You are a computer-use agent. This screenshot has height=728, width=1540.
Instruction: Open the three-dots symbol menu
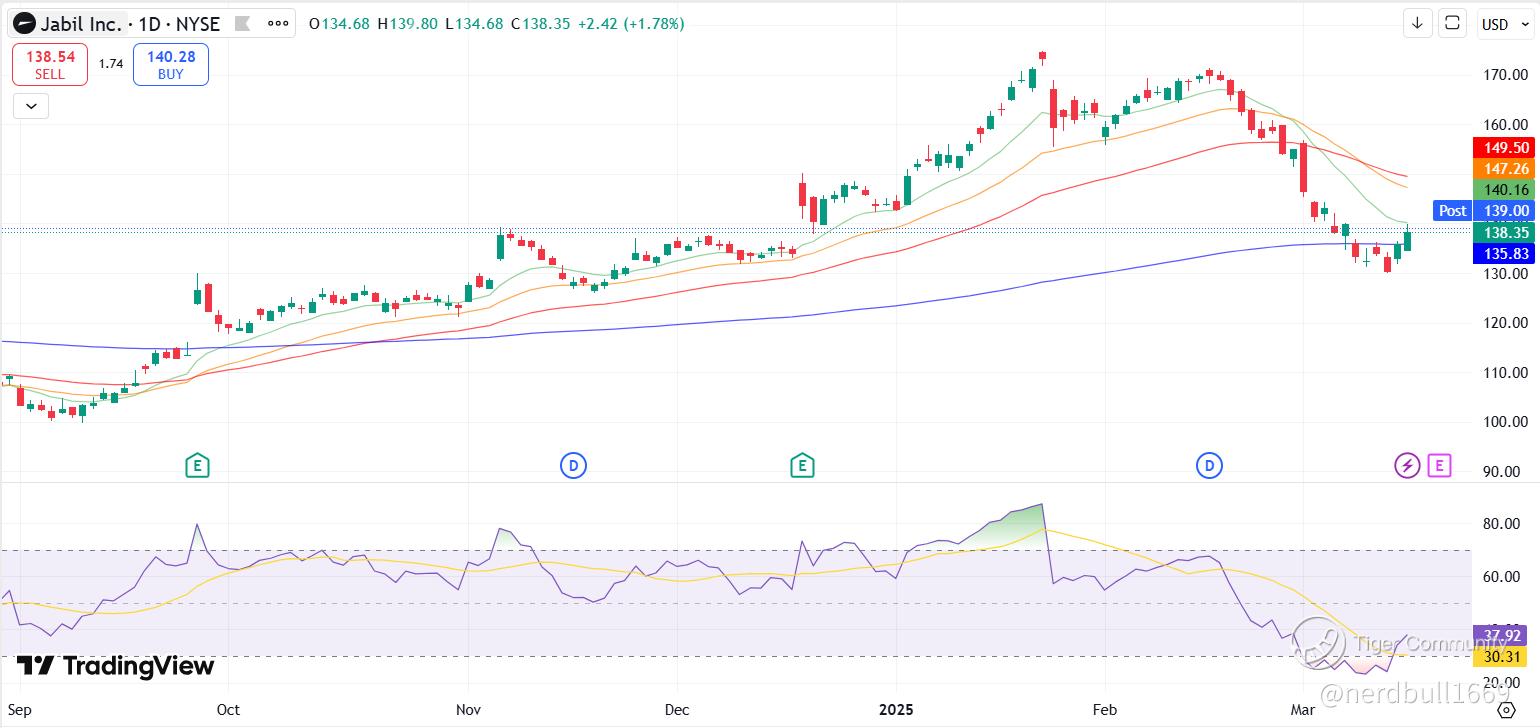pos(279,23)
